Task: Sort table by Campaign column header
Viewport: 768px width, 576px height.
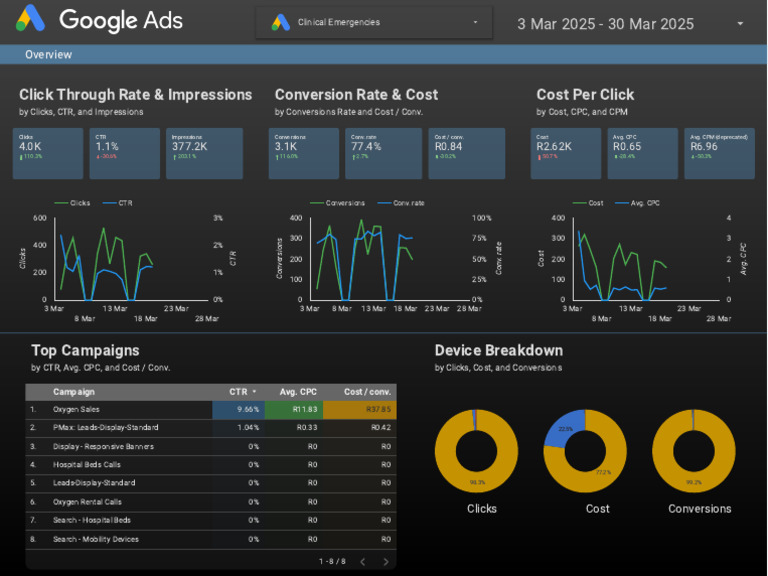Action: (x=74, y=392)
